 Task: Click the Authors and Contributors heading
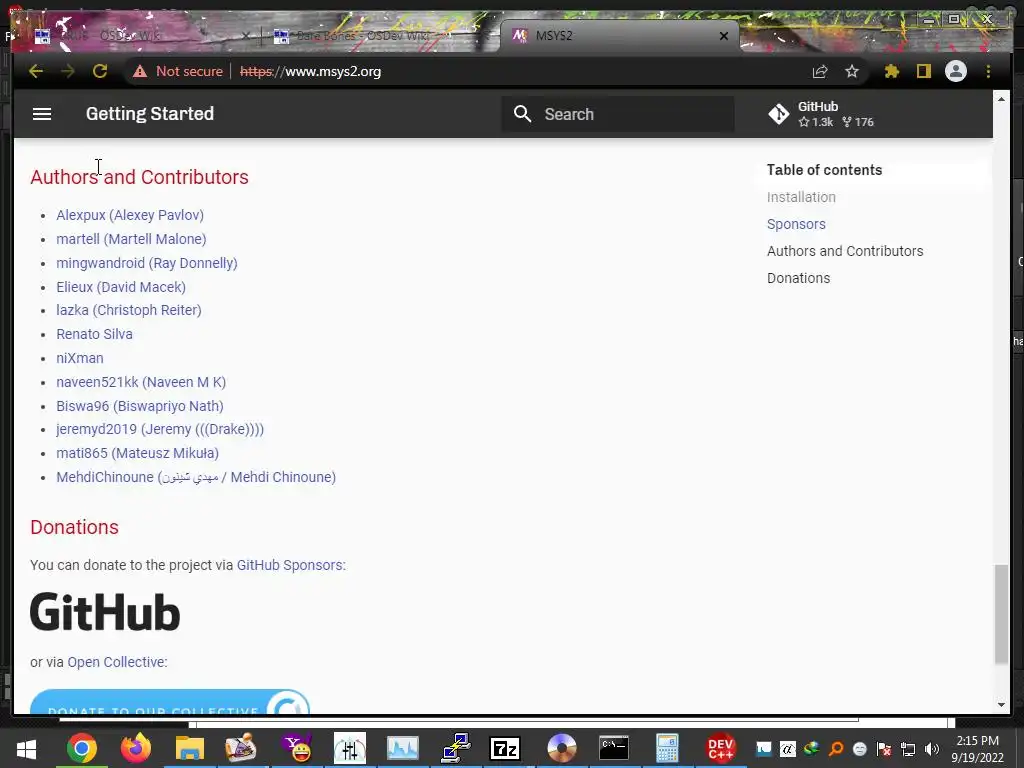click(139, 177)
